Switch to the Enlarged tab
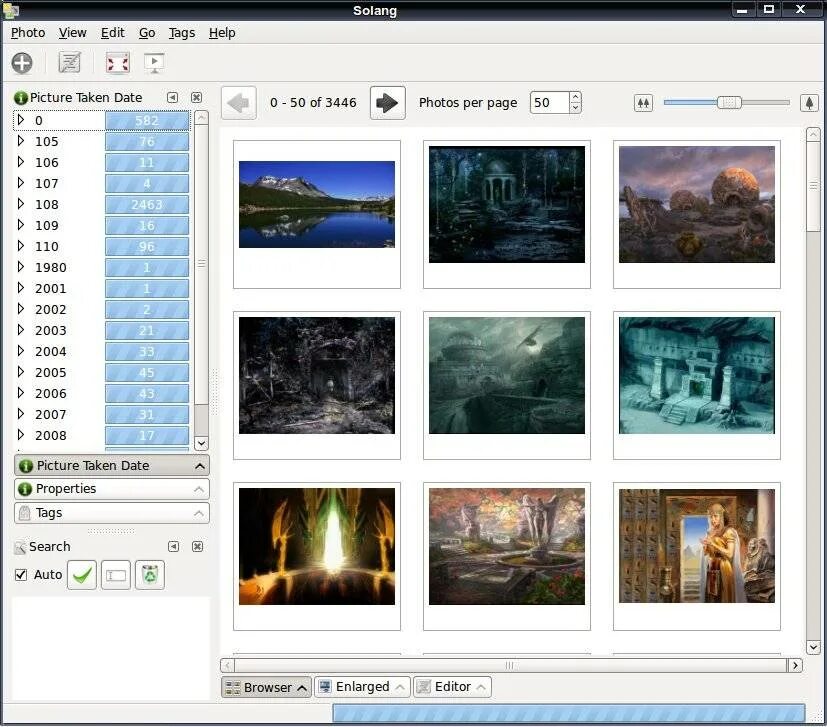Image resolution: width=827 pixels, height=727 pixels. 362,687
